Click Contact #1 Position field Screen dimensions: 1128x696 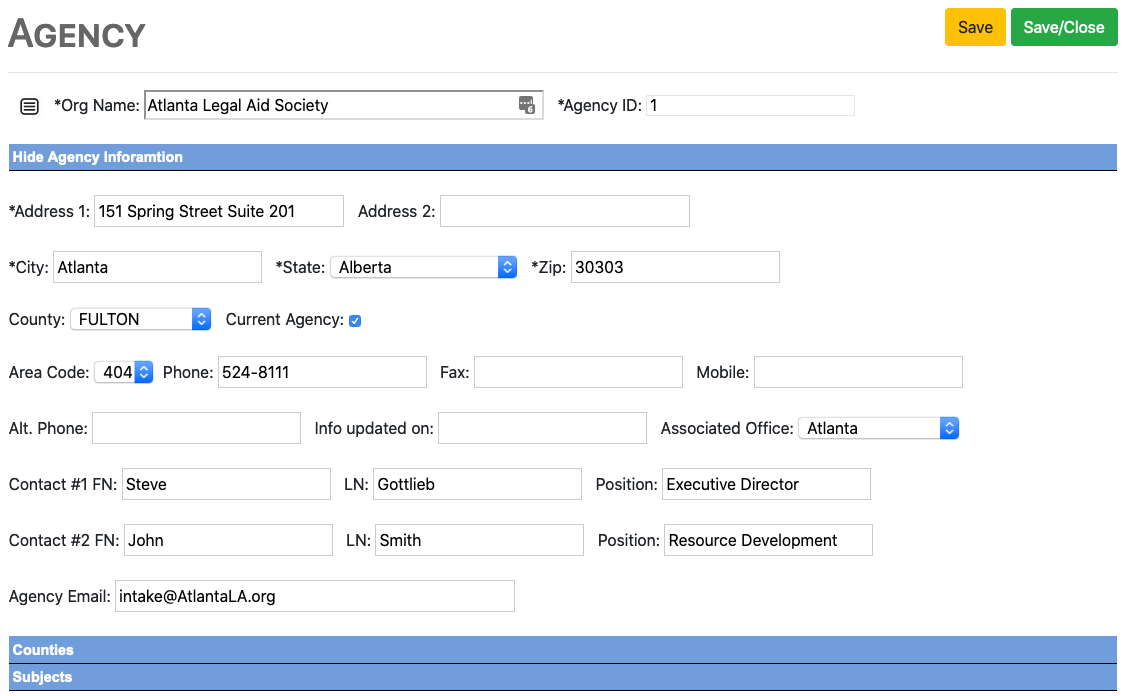pyautogui.click(x=766, y=484)
